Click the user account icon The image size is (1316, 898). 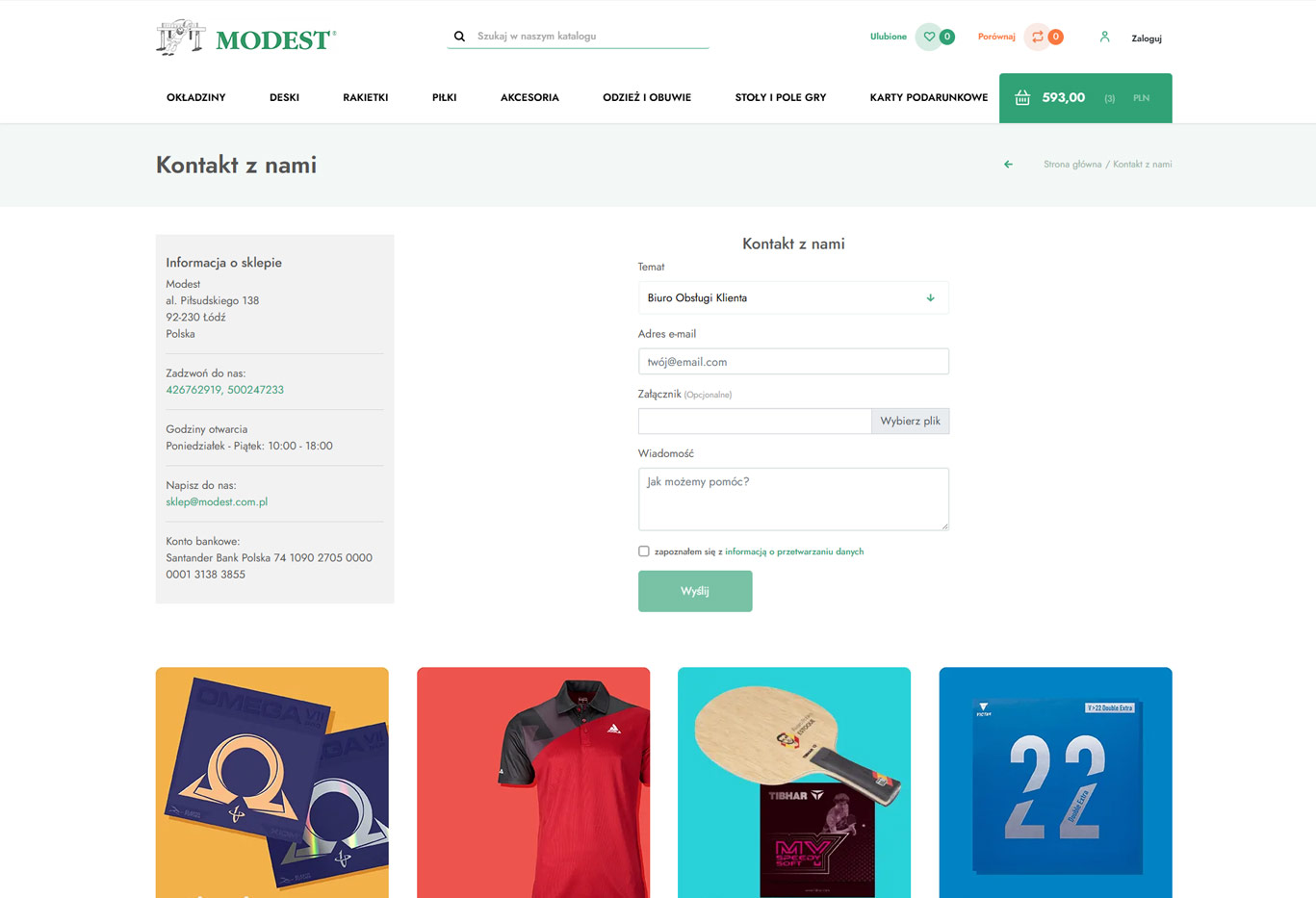1104,37
